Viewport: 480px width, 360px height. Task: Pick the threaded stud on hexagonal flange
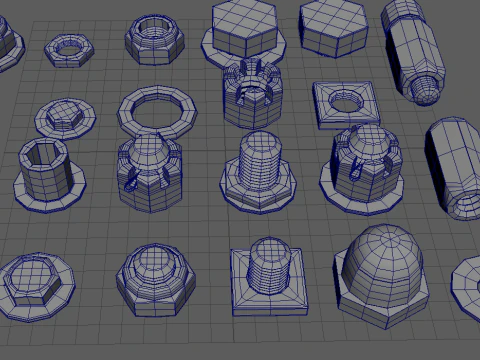tap(258, 172)
